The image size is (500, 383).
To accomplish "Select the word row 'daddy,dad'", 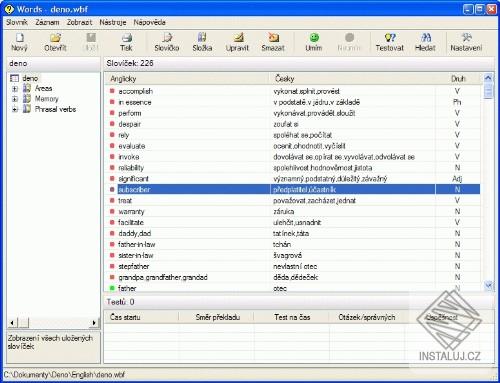I will [x=293, y=233].
